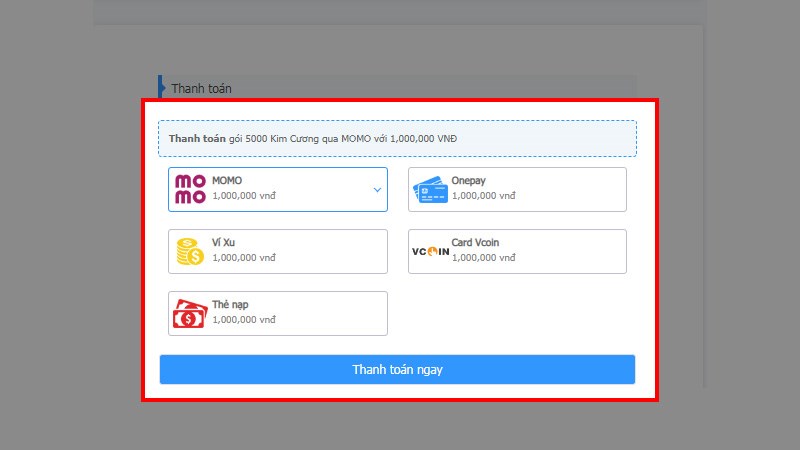The width and height of the screenshot is (800, 450).
Task: Click the Onepay credit card icon
Action: (431, 190)
